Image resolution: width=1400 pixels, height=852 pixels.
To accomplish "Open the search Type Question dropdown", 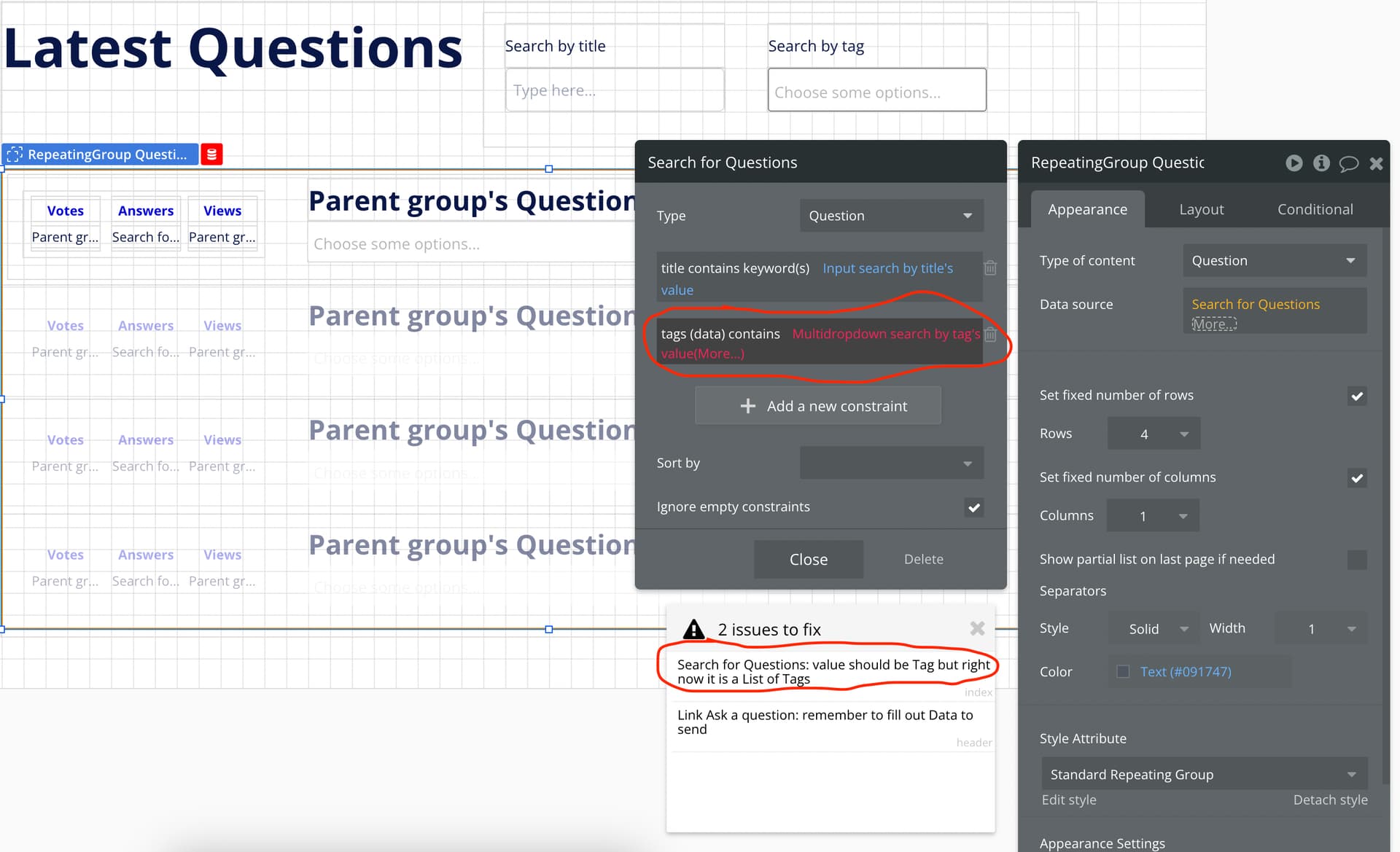I will [891, 216].
